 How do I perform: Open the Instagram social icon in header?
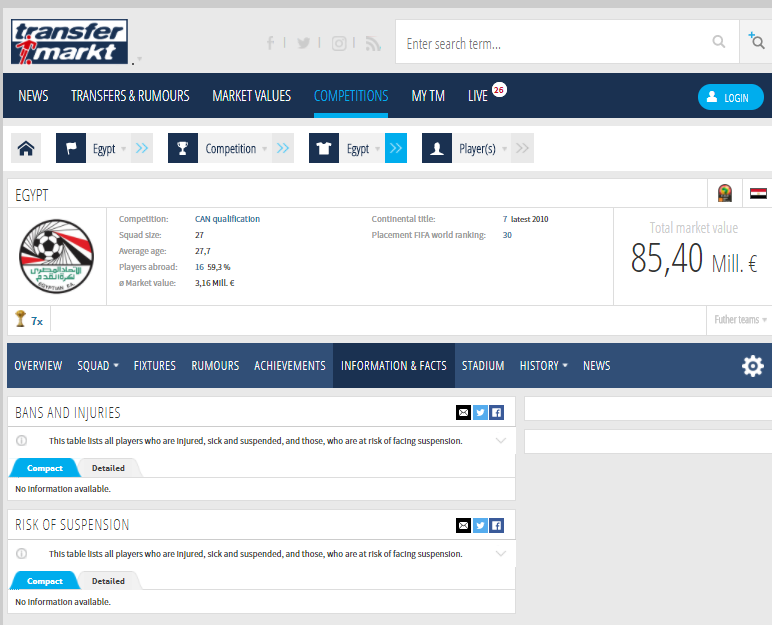(339, 43)
